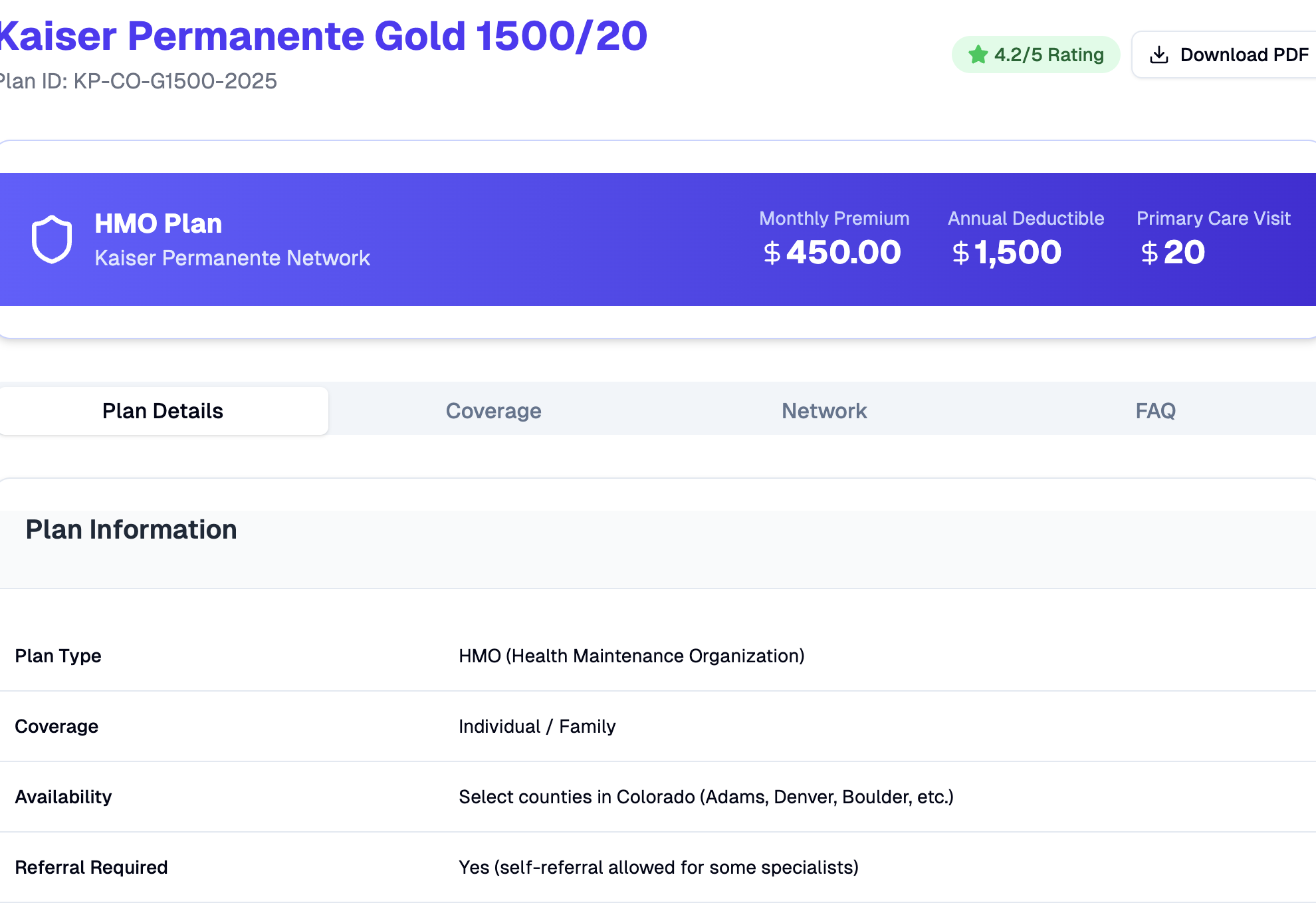1316x915 pixels.
Task: Select the HMO Plan banner heading
Action: tap(158, 223)
